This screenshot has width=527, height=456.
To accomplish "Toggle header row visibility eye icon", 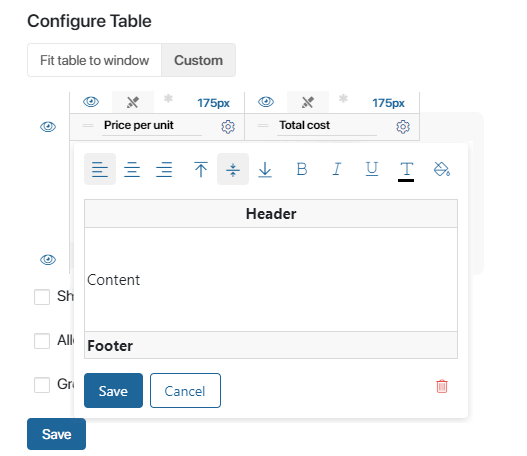I will coord(48,127).
